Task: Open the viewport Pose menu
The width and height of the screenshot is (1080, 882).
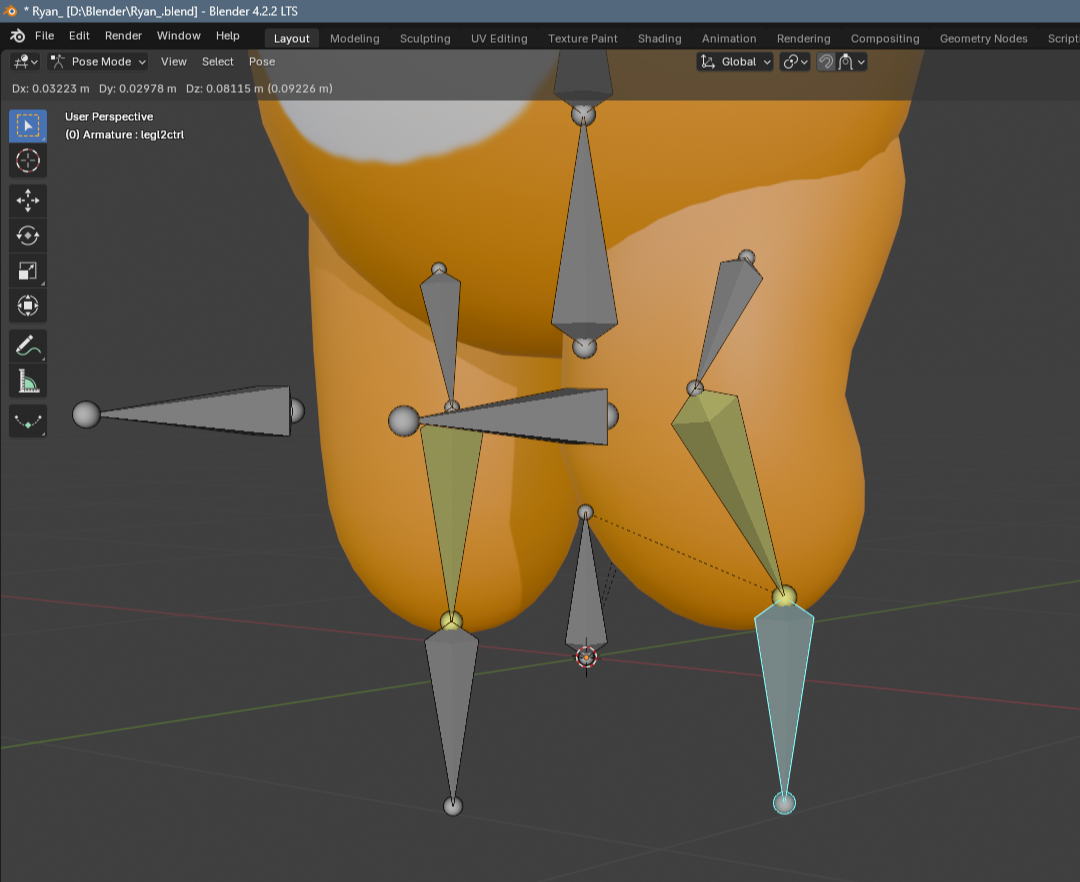Action: (x=262, y=61)
